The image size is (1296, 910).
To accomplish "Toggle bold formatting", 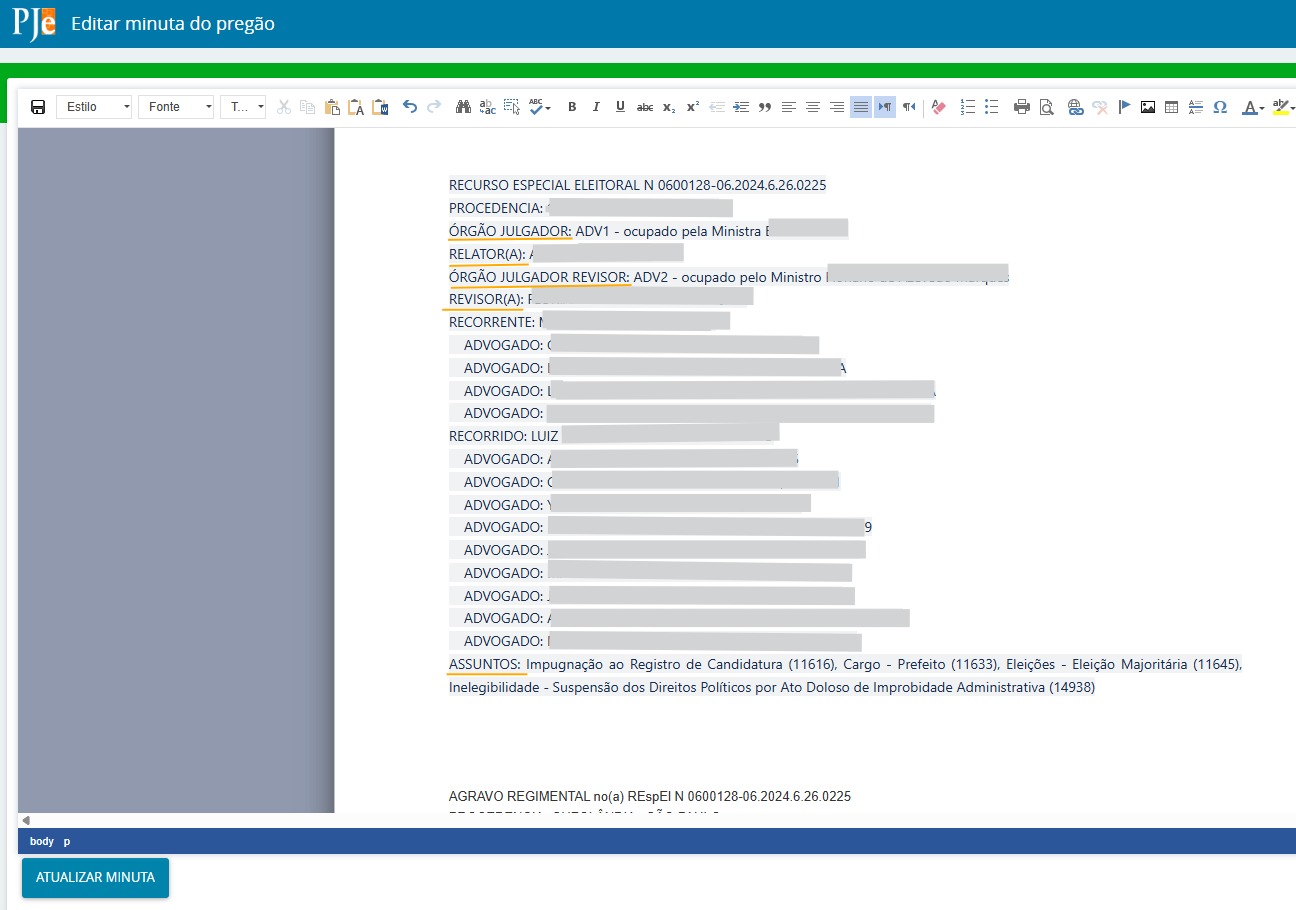I will pyautogui.click(x=572, y=107).
